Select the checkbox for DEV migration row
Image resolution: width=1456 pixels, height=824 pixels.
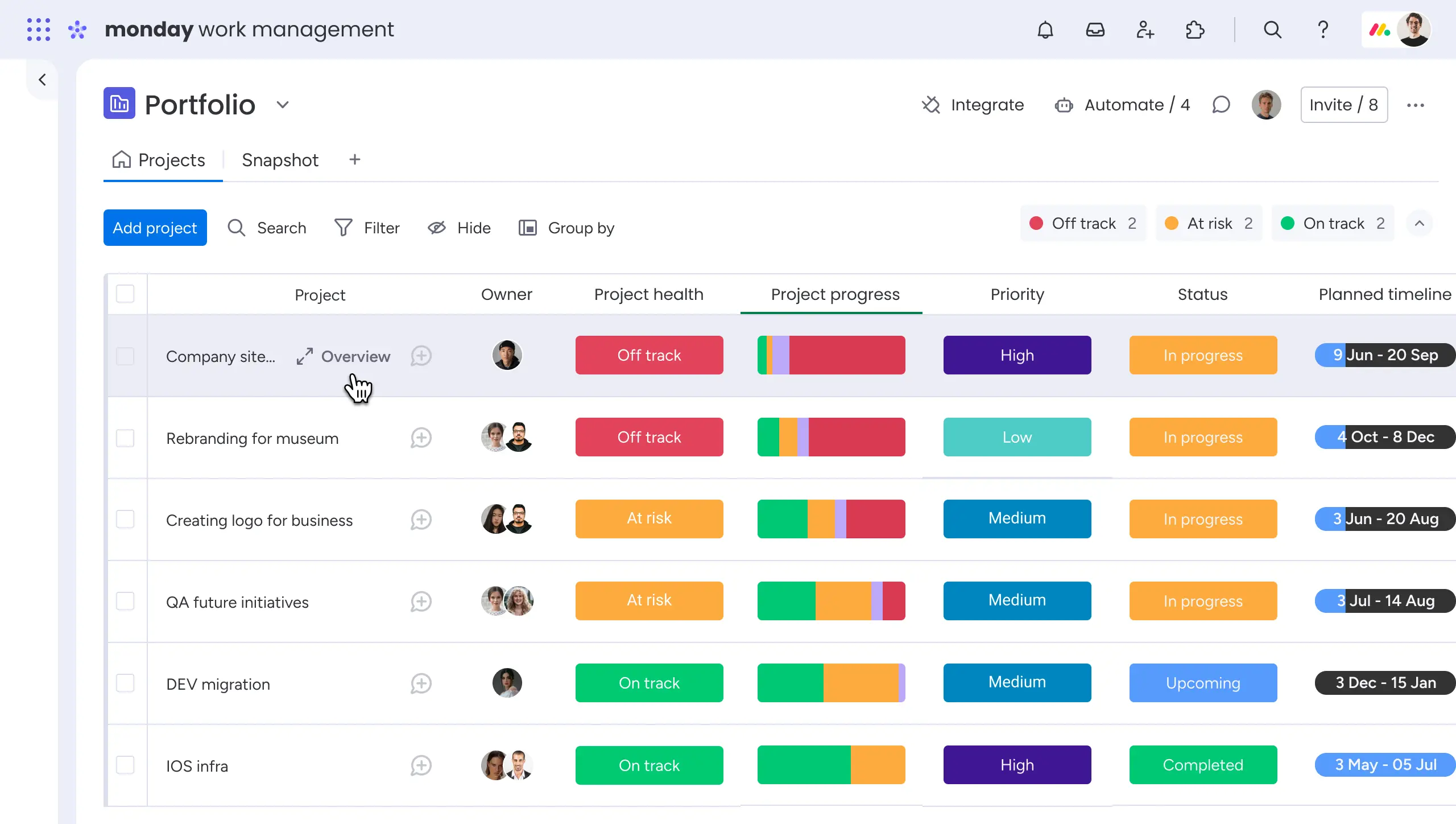point(126,683)
